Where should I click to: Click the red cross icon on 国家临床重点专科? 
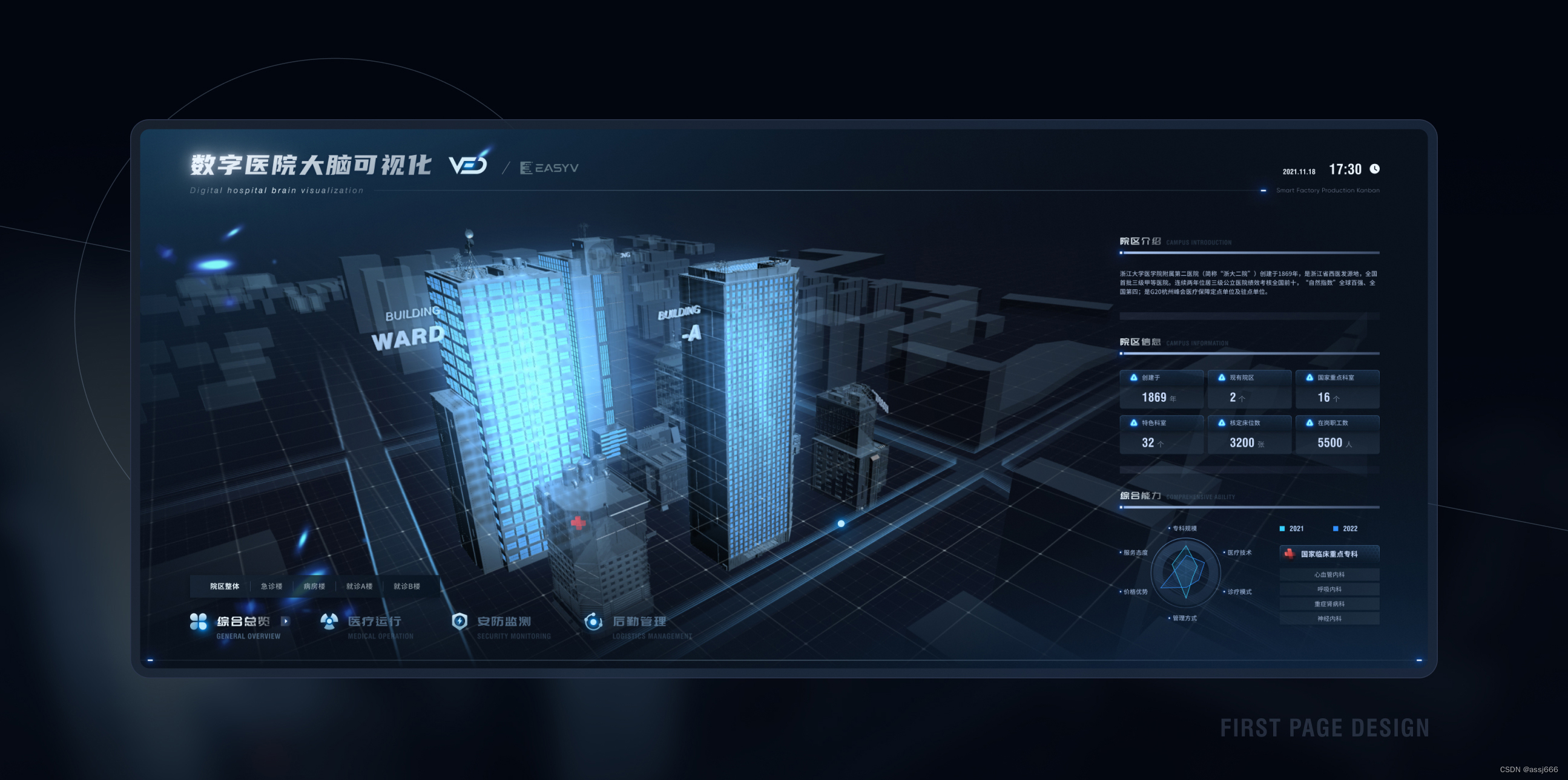[x=1289, y=553]
